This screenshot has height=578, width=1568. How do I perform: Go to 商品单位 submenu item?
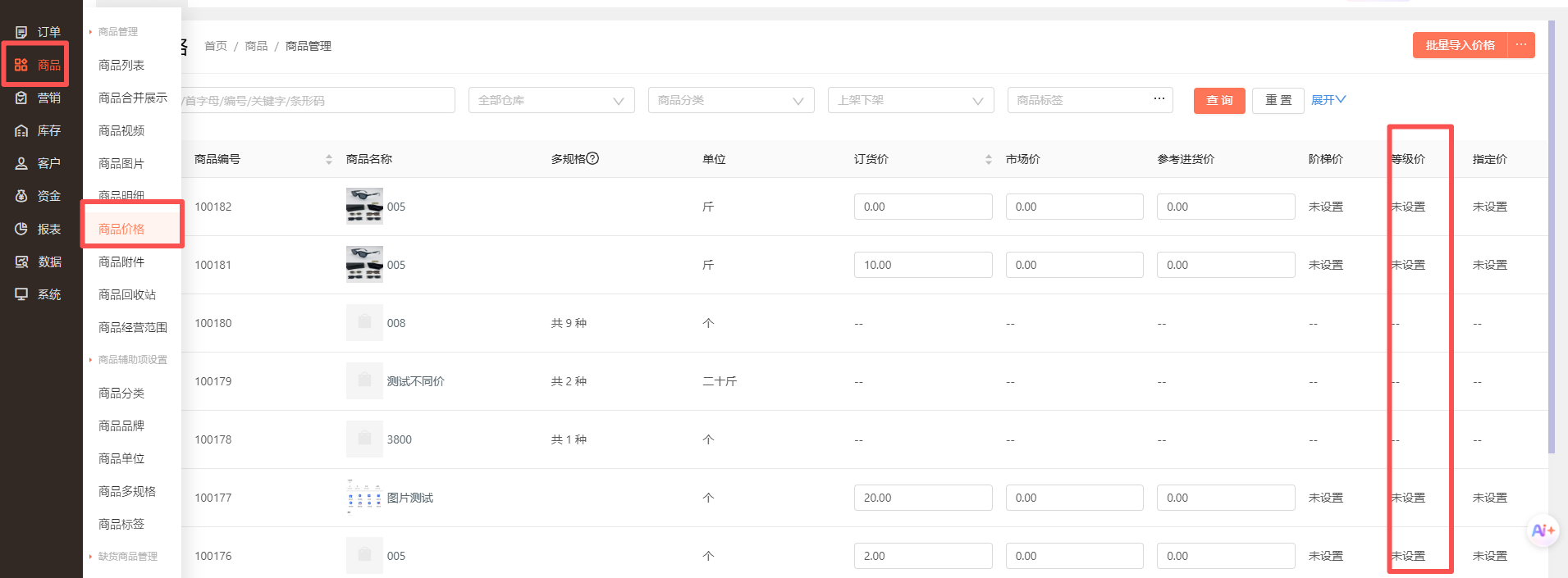(121, 458)
